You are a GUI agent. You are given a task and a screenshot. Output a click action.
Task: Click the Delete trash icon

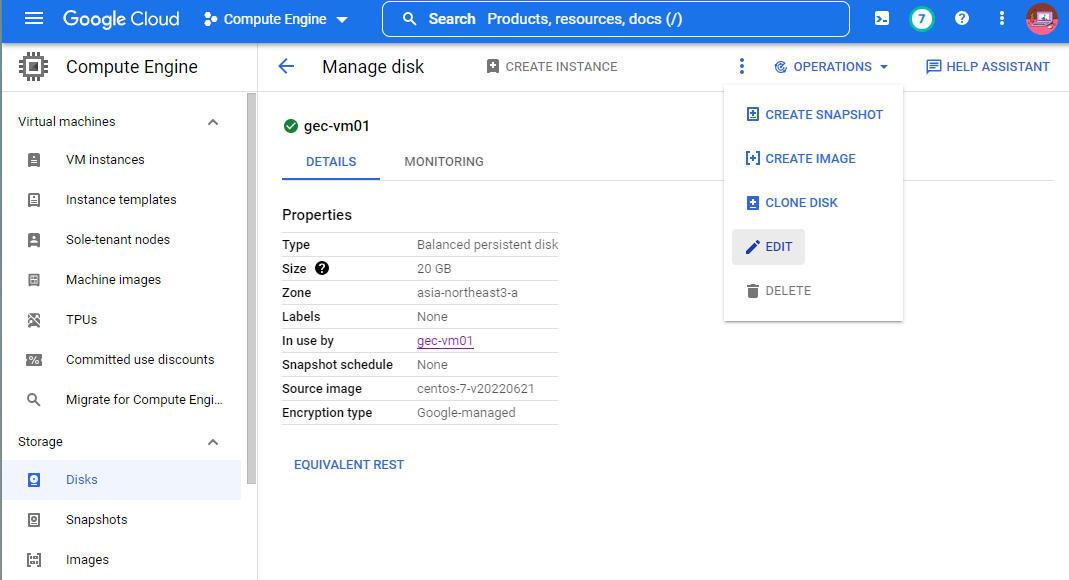pos(753,291)
